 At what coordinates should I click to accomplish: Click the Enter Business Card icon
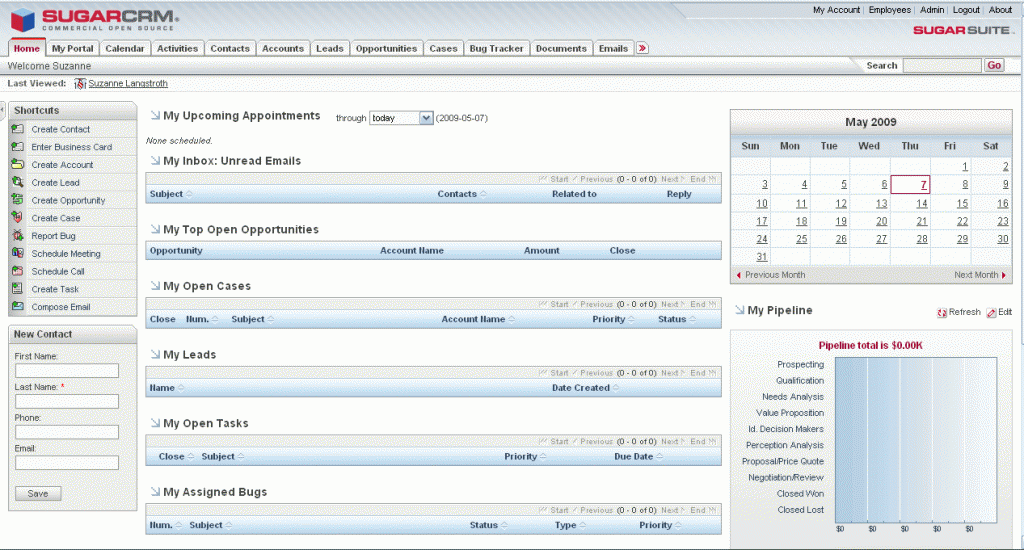(18, 146)
